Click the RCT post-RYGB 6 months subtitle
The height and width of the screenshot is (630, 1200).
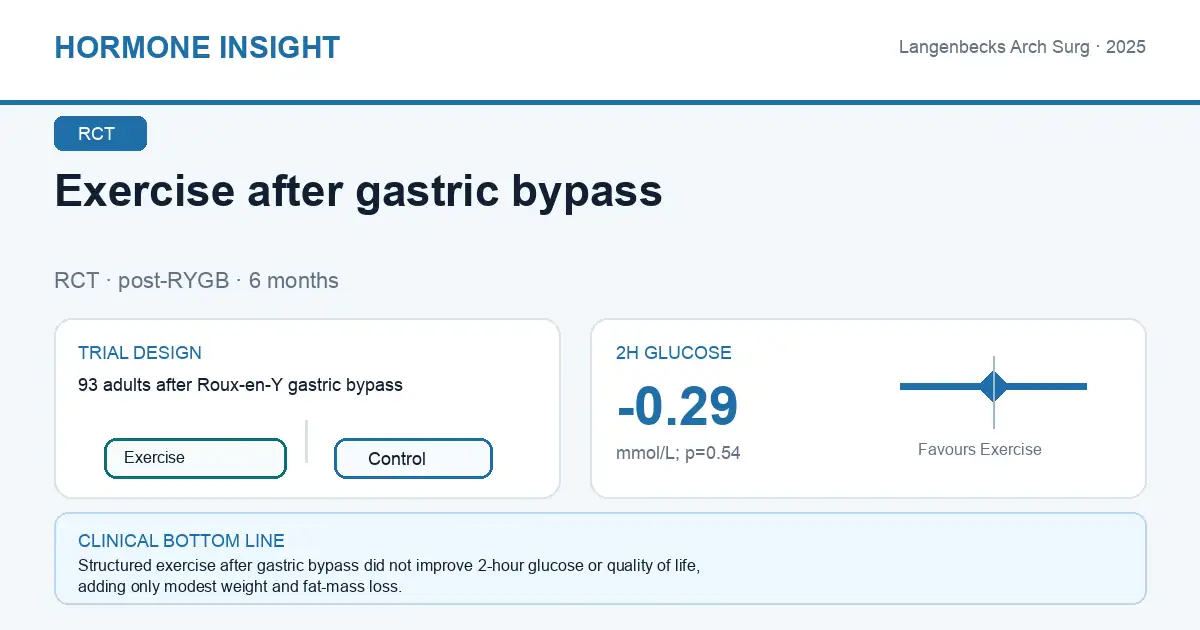(196, 280)
